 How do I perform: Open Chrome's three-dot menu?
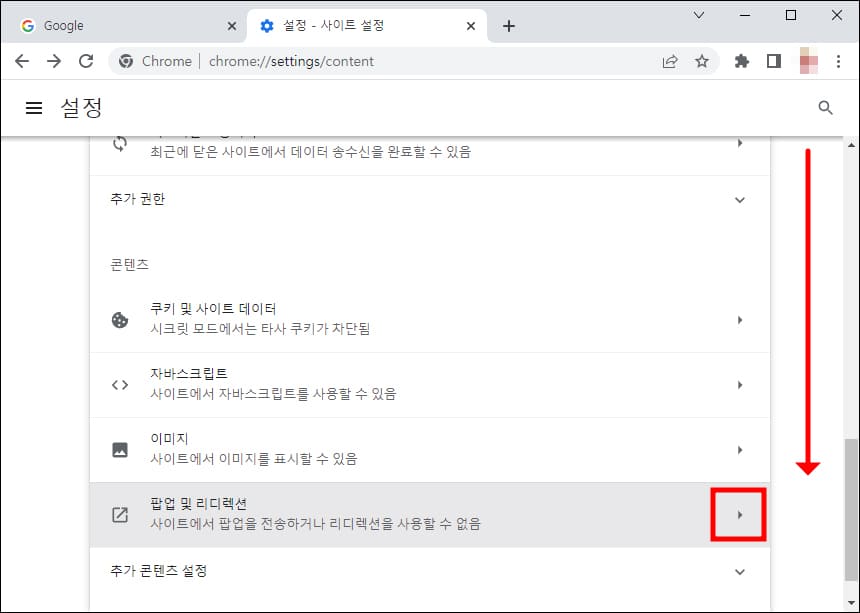pos(839,61)
